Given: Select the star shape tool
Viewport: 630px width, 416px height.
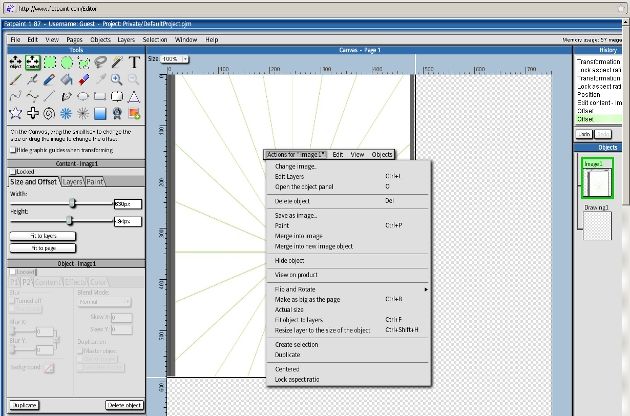Looking at the screenshot, I should (x=15, y=113).
